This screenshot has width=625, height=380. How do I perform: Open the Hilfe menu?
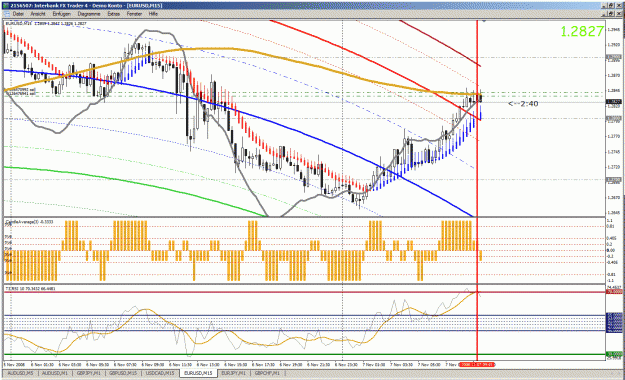(x=153, y=14)
